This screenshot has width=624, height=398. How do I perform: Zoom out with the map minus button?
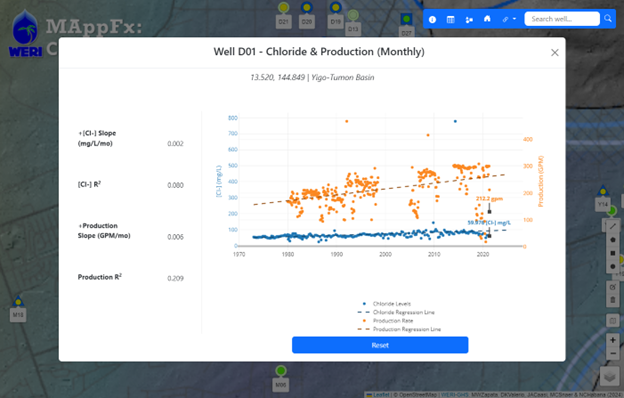613,353
